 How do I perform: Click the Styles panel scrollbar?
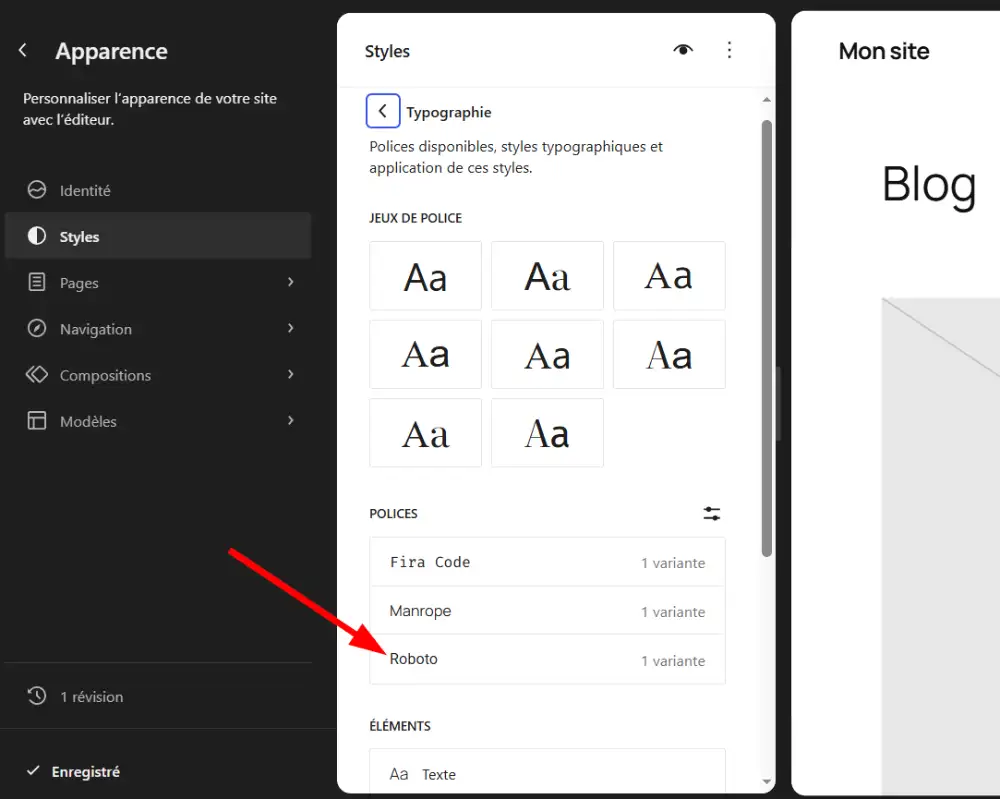(767, 338)
